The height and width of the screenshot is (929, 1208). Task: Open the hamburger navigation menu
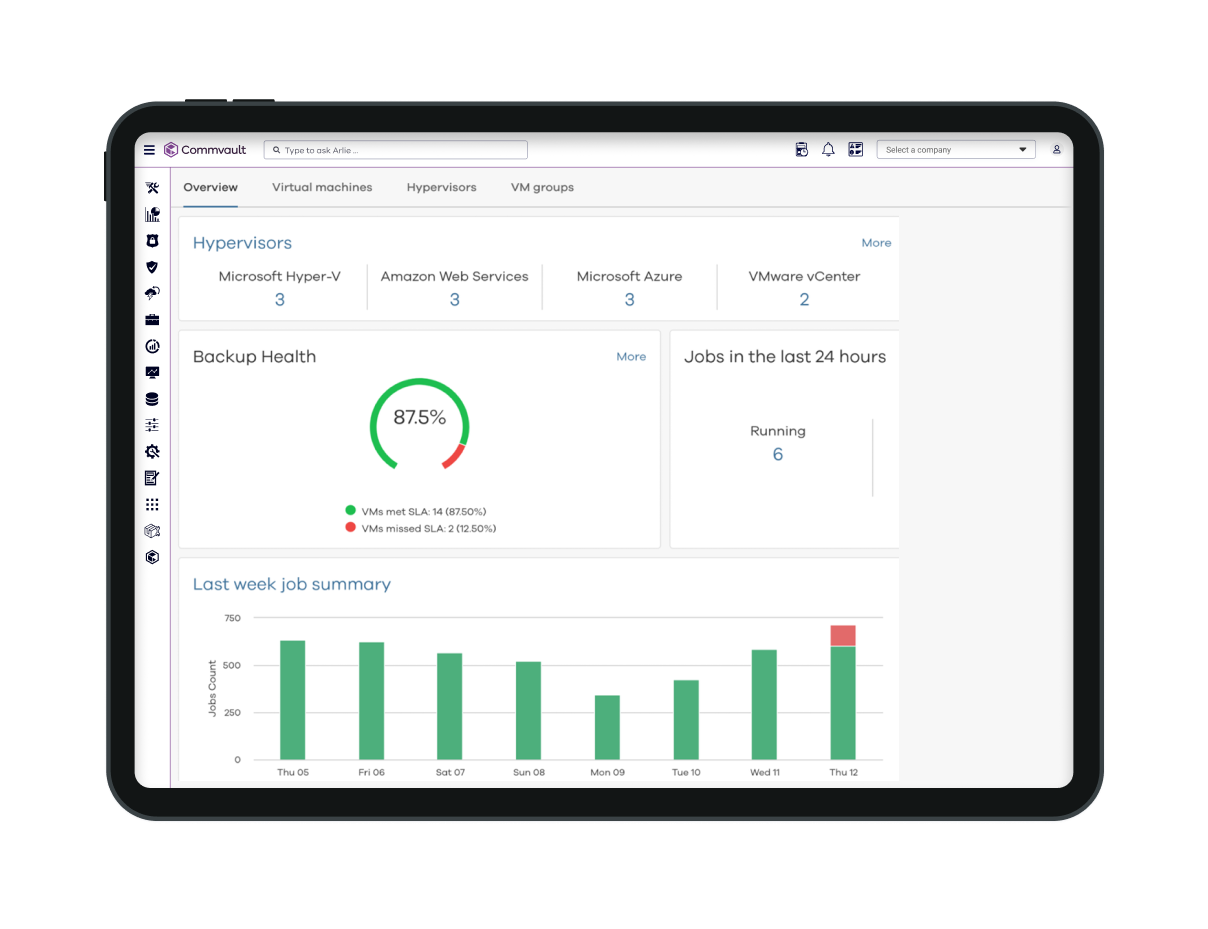(149, 150)
